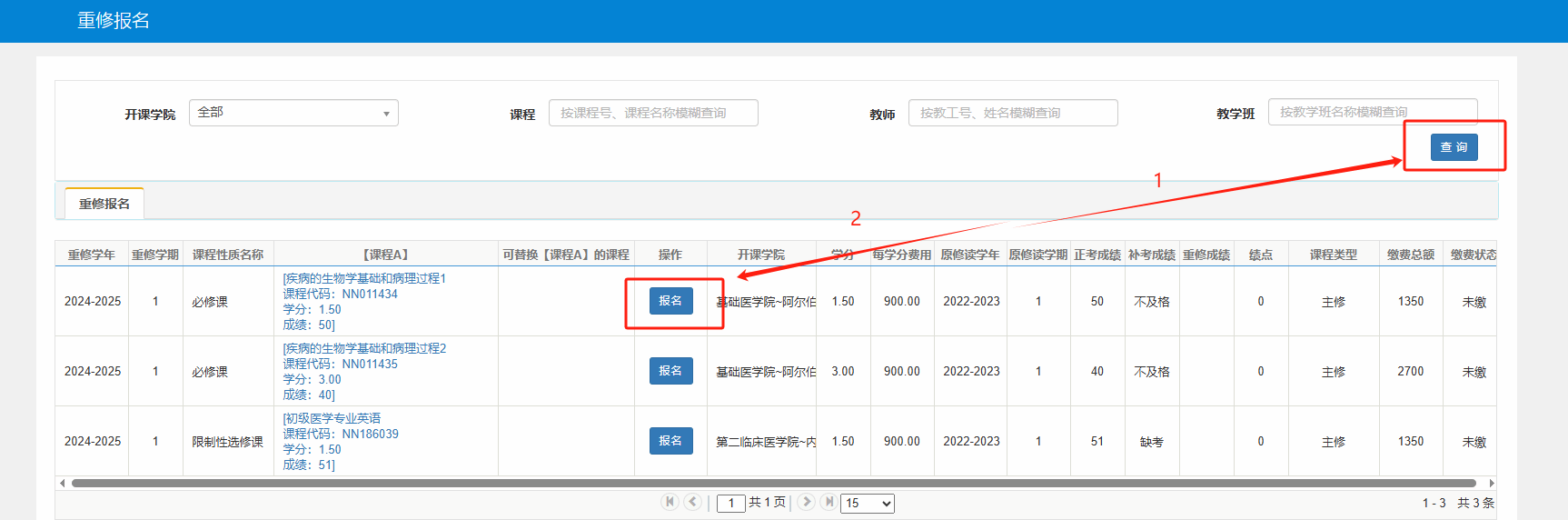Click the table's horizontal scrollbar track
This screenshot has width=1568, height=520.
coord(772,483)
